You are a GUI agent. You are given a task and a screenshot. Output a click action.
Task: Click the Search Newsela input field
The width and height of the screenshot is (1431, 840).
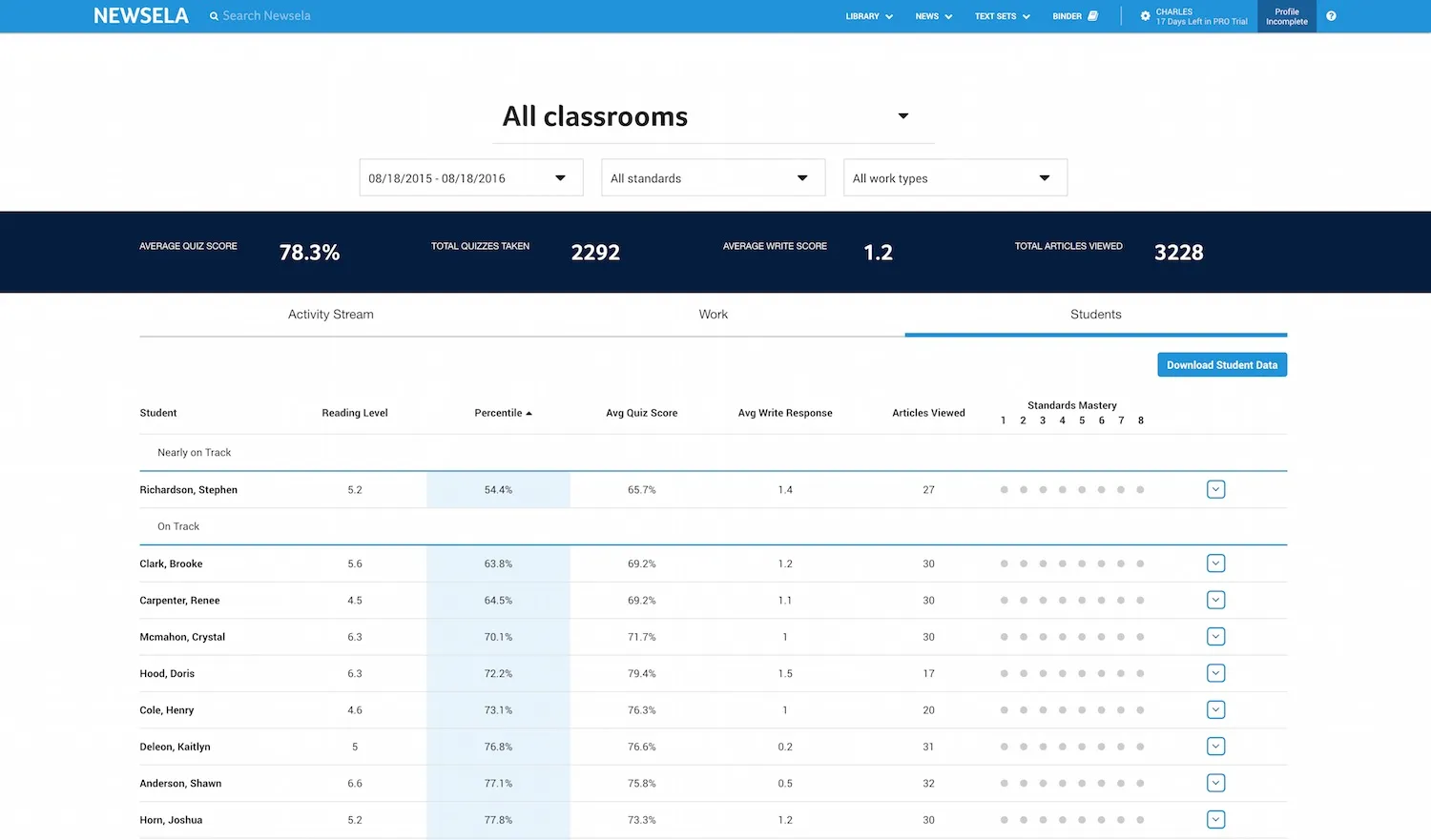(x=286, y=16)
